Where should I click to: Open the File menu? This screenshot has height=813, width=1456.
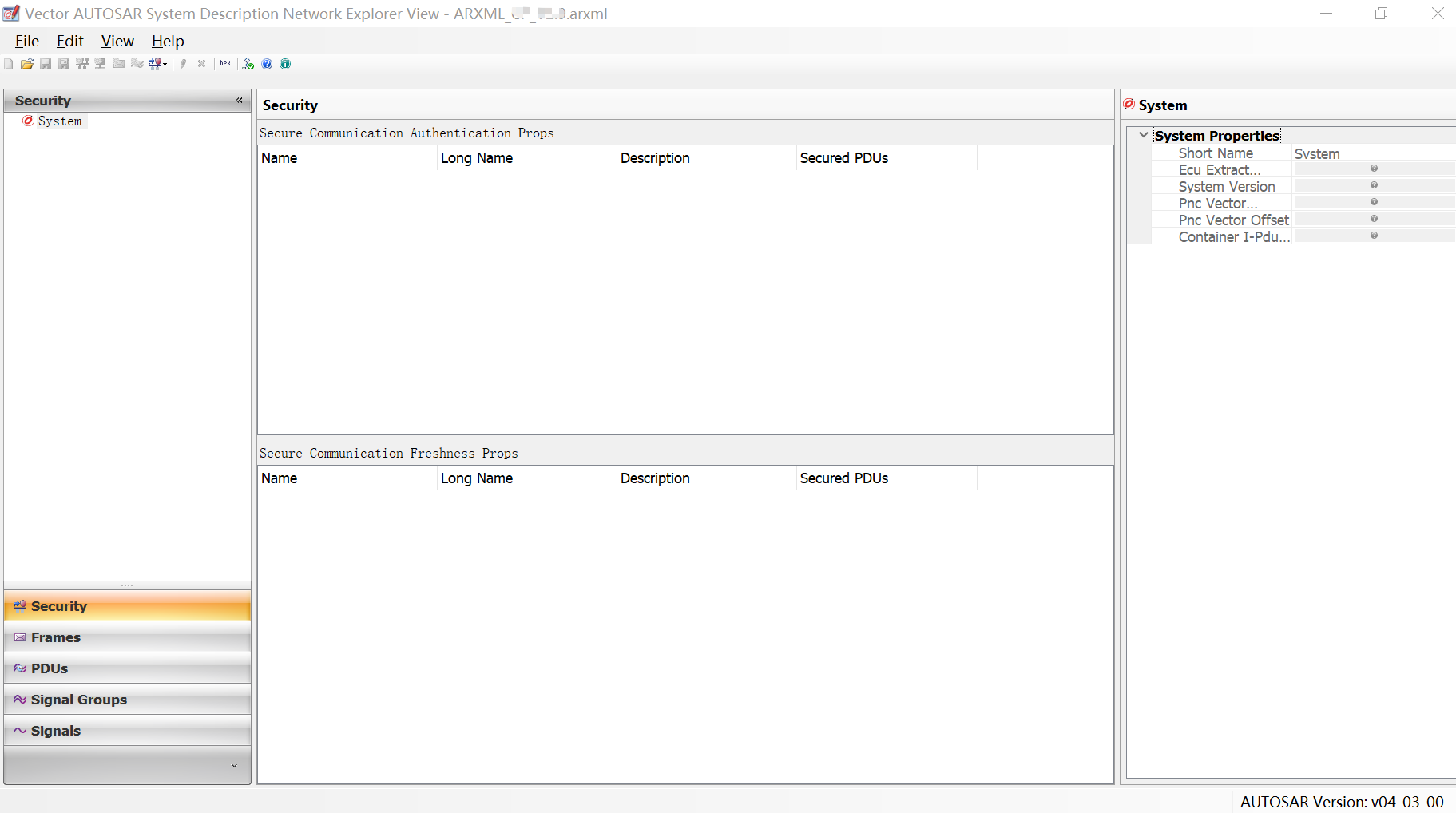[27, 41]
